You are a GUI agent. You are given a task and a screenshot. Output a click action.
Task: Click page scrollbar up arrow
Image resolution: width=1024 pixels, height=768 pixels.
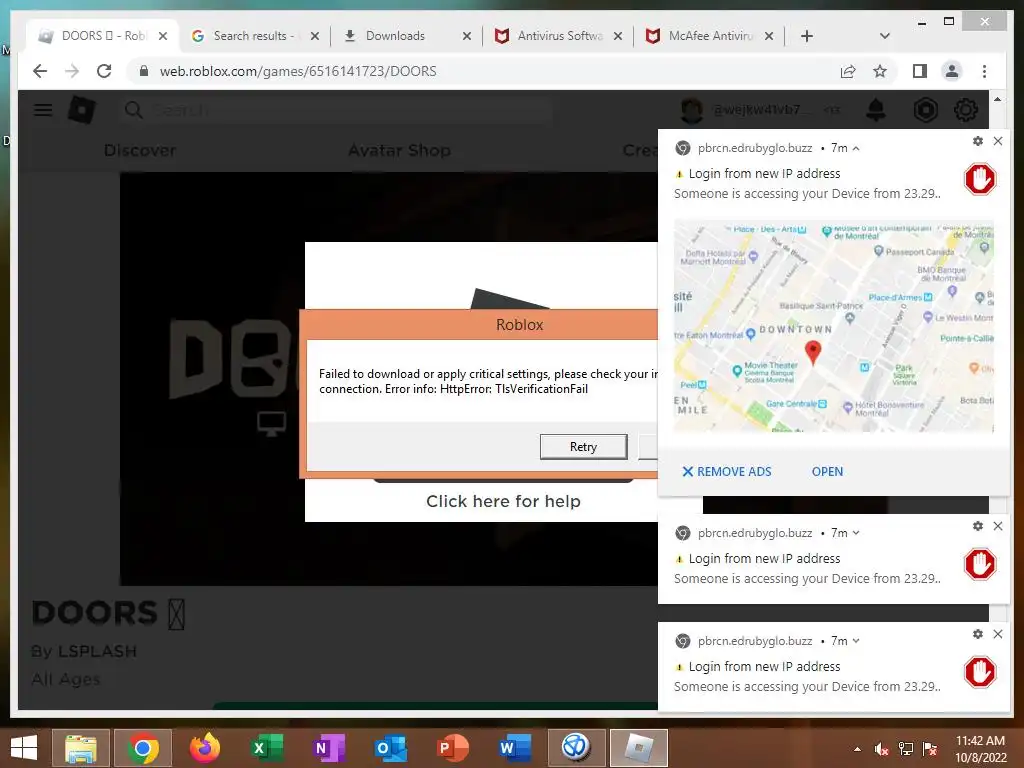(x=997, y=99)
